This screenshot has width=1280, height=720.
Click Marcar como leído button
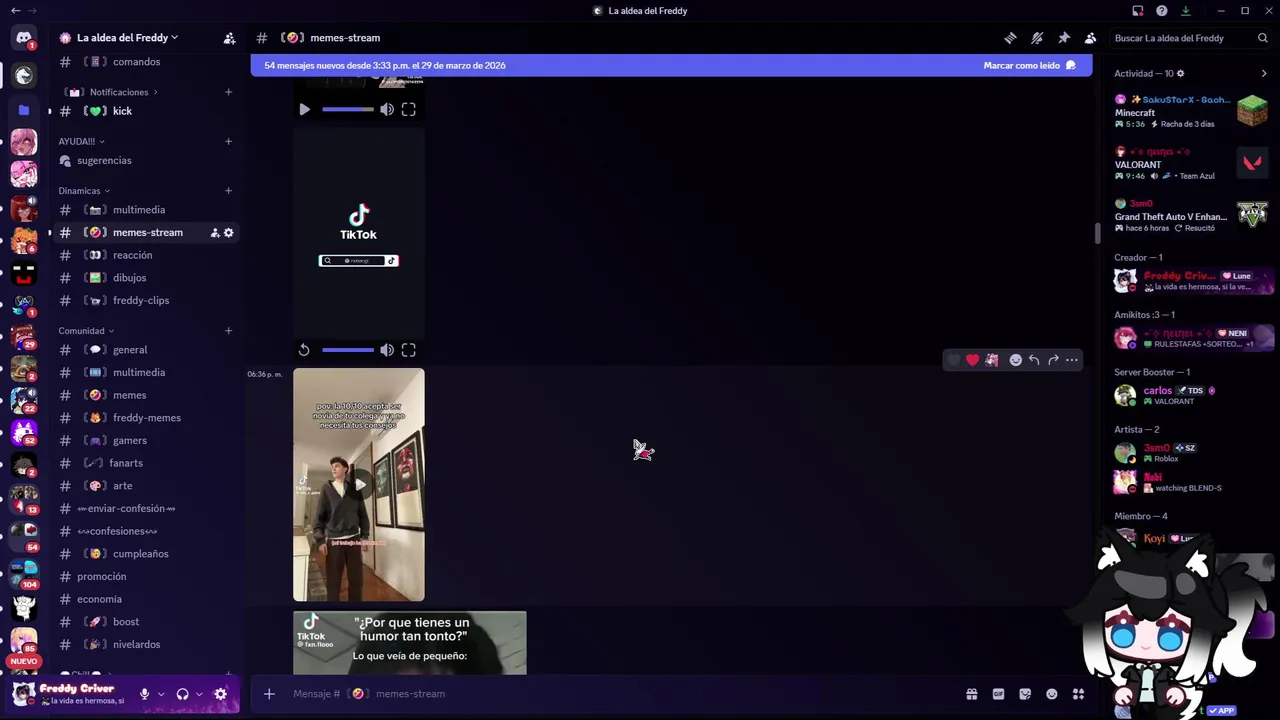point(1029,65)
